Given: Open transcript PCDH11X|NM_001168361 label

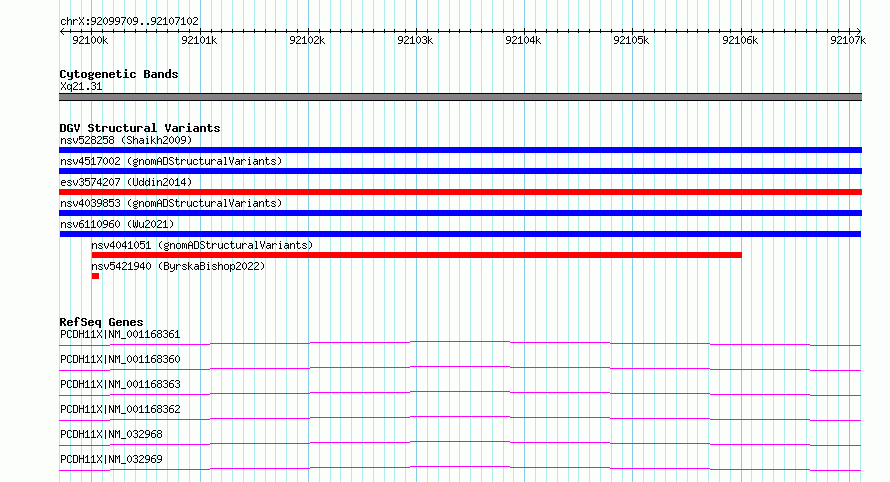Looking at the screenshot, I should pyautogui.click(x=120, y=334).
